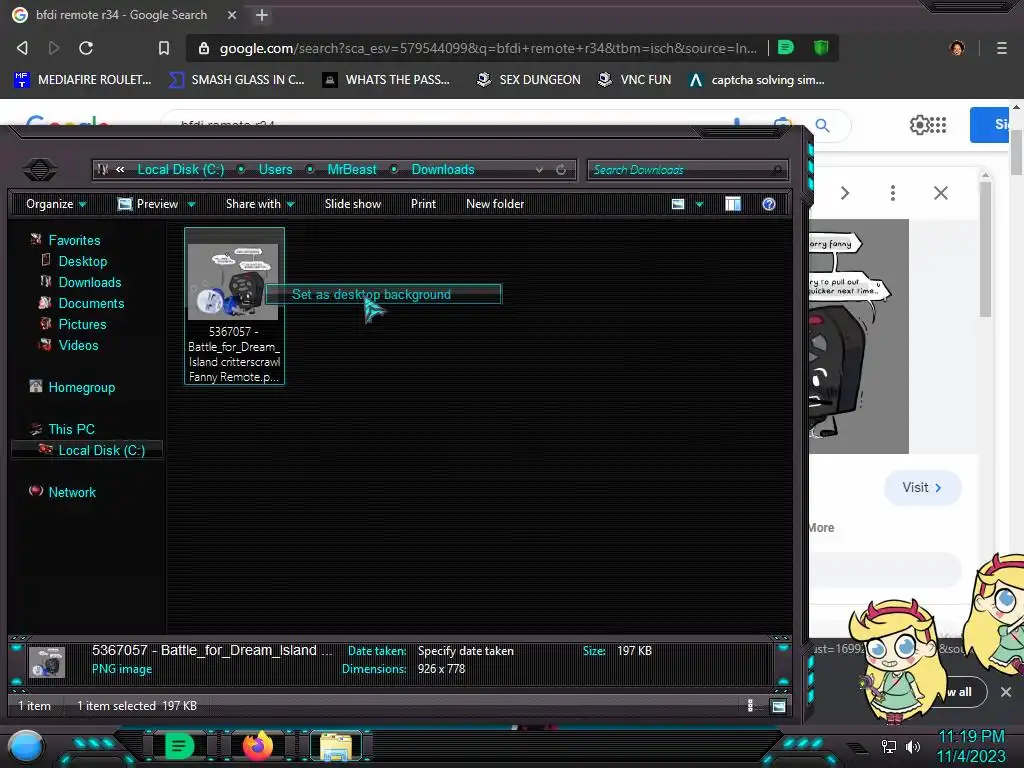Click the Search Downloads field
This screenshot has height=768, width=1024.
688,170
